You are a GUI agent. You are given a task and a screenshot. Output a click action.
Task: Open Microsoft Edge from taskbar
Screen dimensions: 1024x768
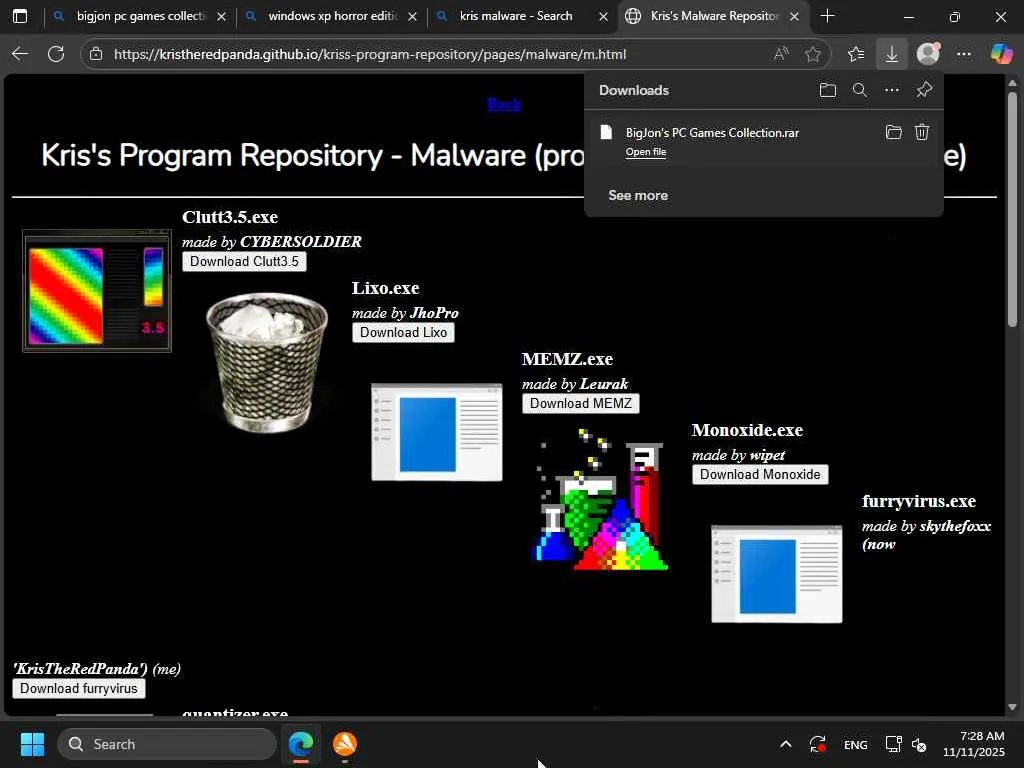point(301,744)
